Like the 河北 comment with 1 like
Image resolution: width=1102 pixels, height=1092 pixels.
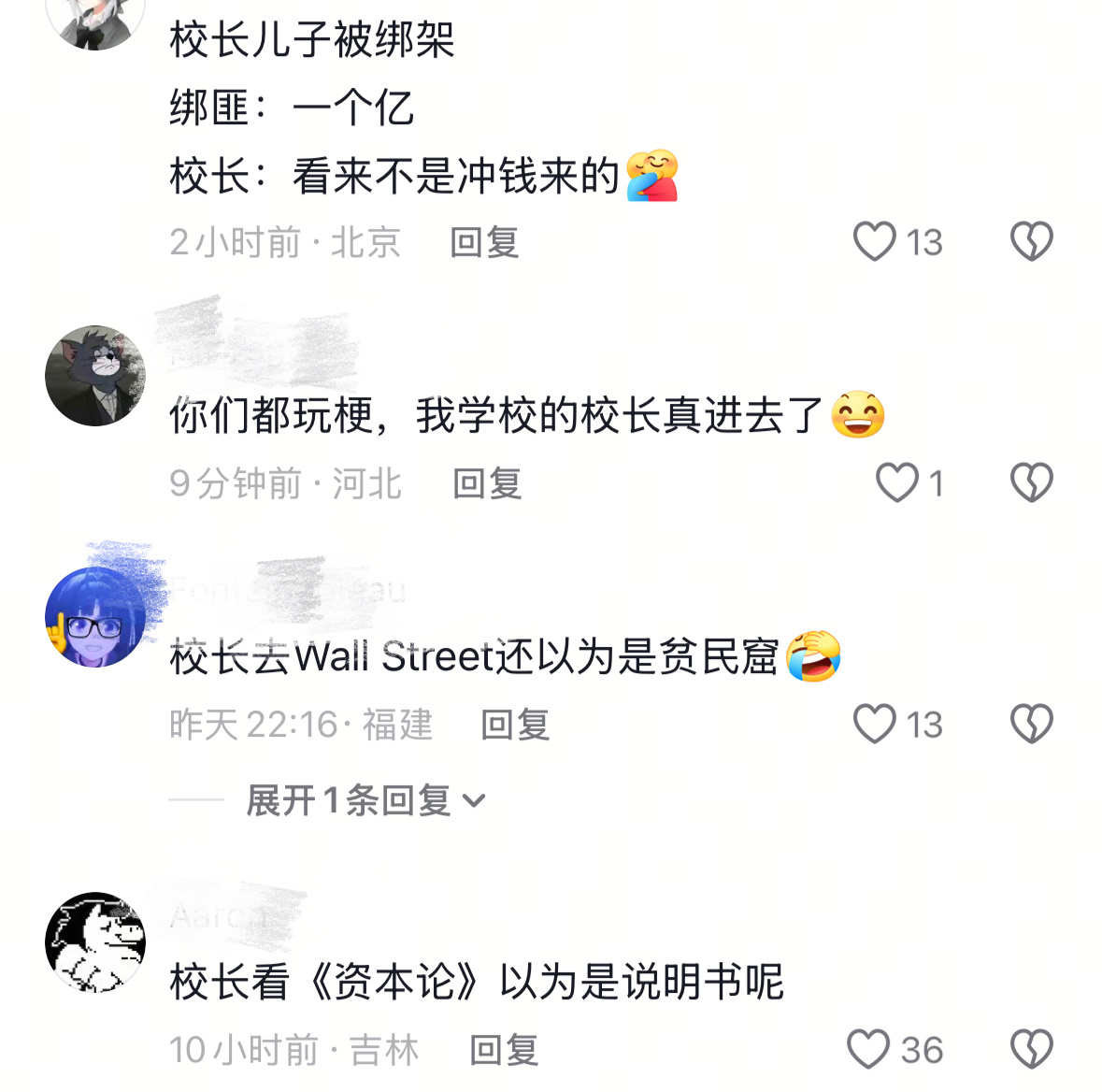[896, 482]
